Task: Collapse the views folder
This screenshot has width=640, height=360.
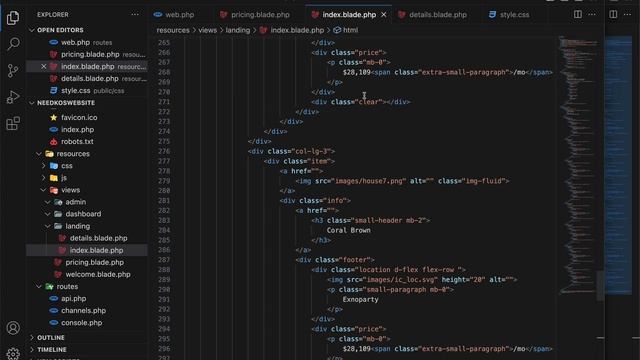Action: [x=70, y=190]
